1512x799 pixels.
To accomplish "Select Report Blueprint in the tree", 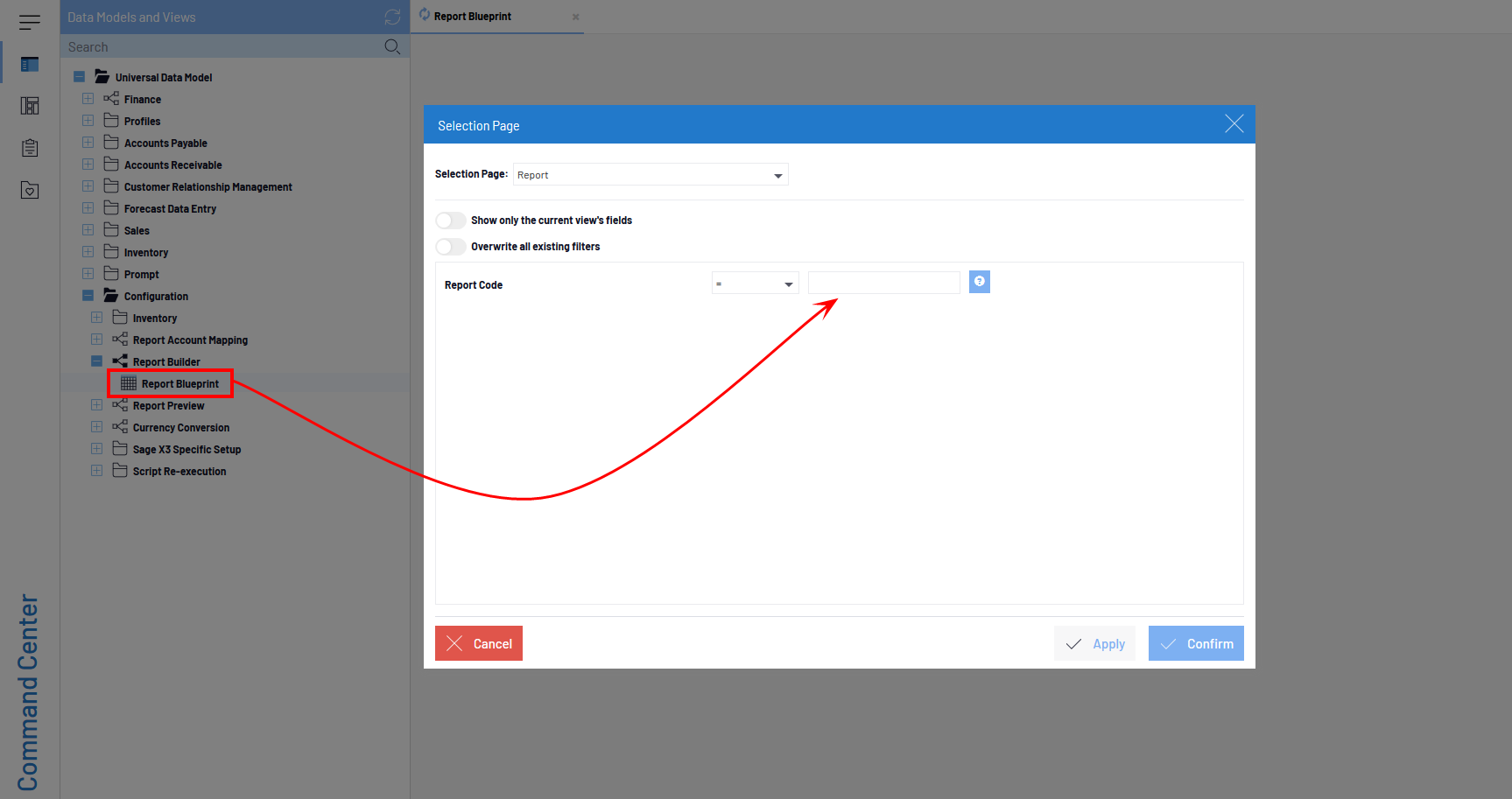I will [179, 384].
